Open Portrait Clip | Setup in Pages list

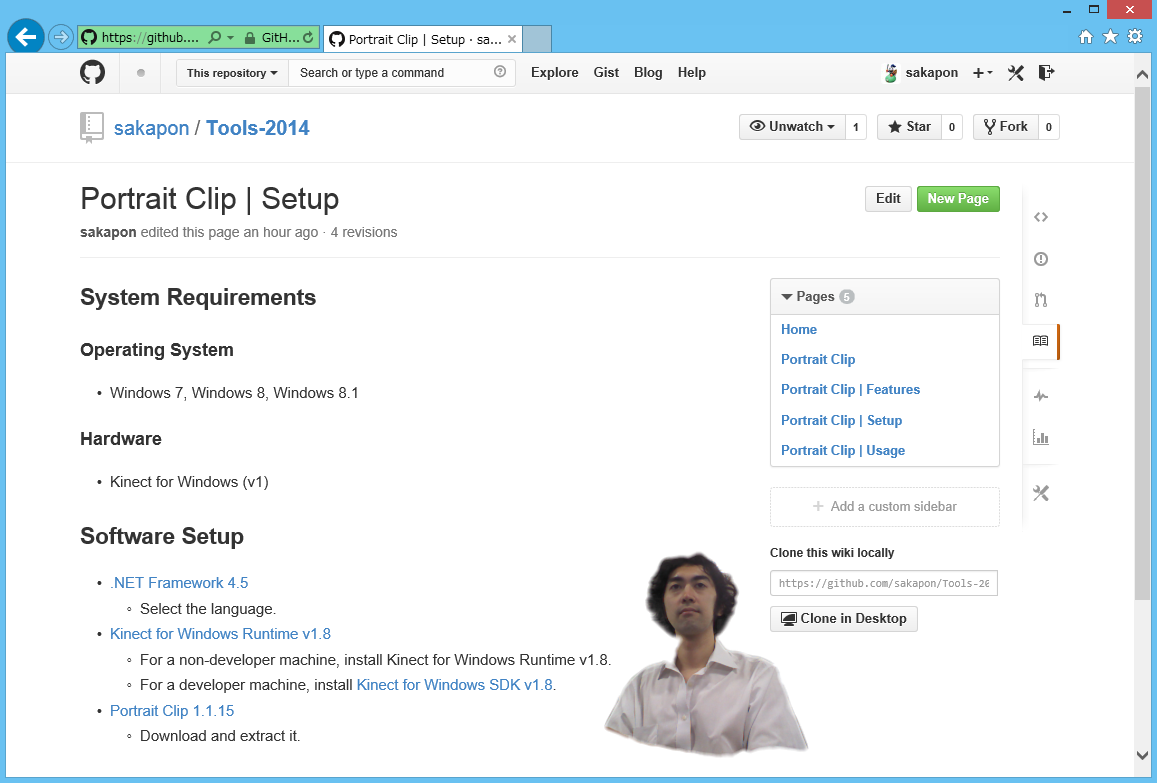841,420
